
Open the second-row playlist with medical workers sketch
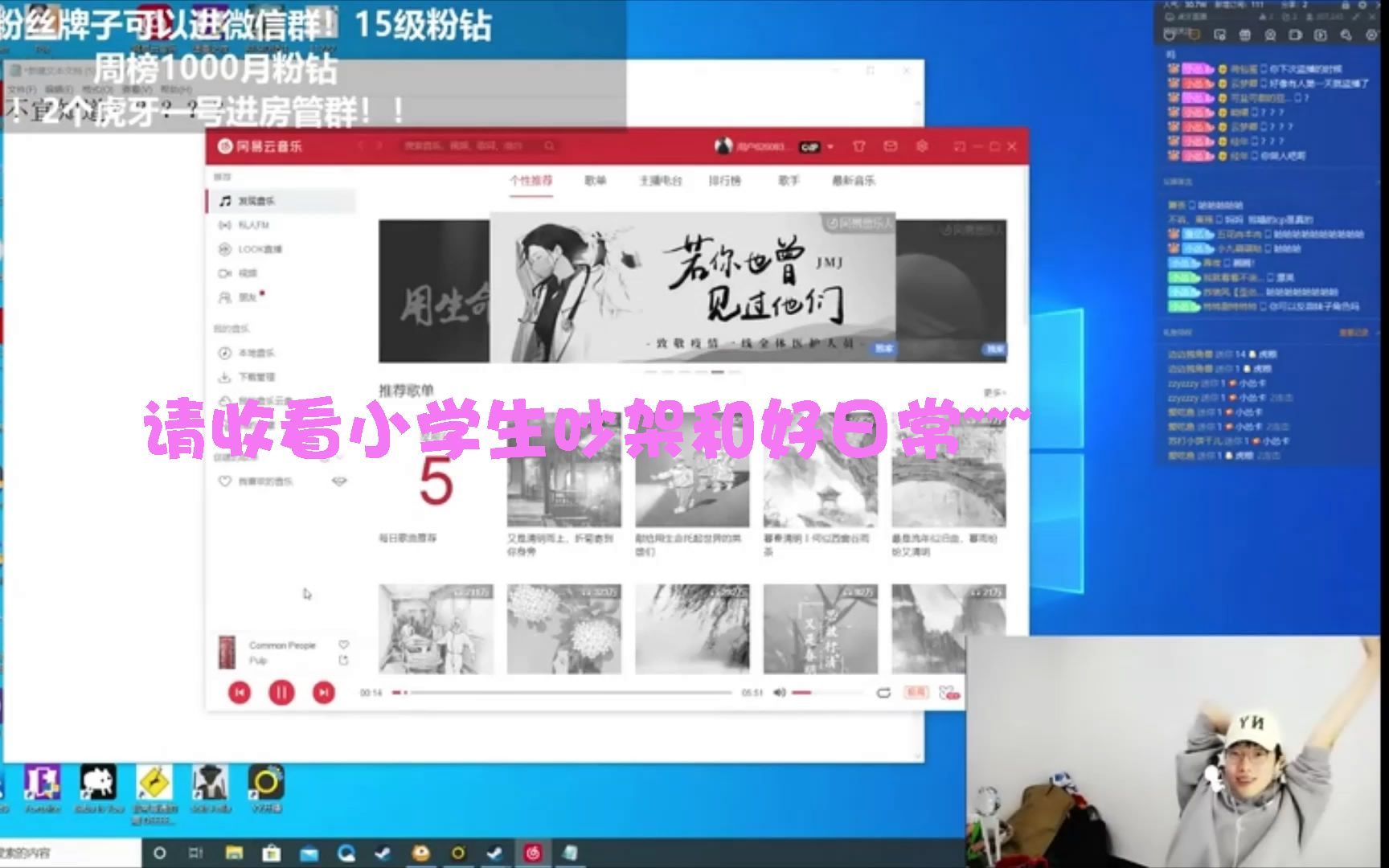point(436,628)
